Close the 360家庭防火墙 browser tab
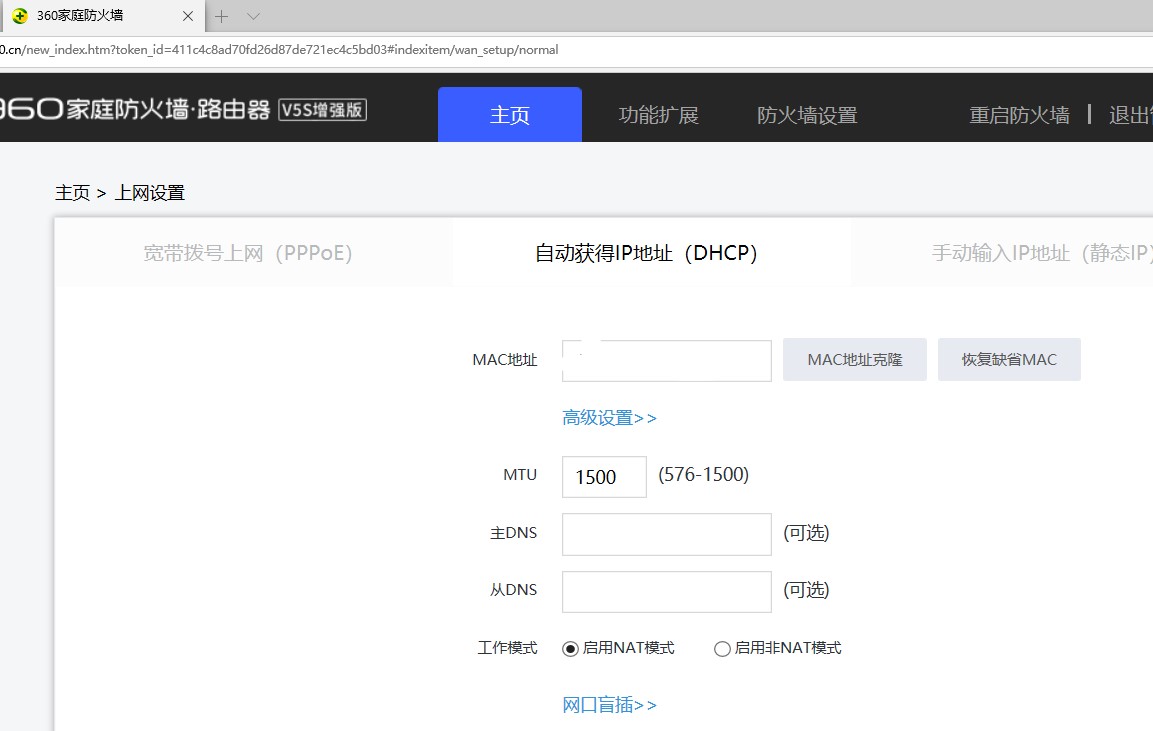Screen dimensions: 1153x731 [188, 15]
